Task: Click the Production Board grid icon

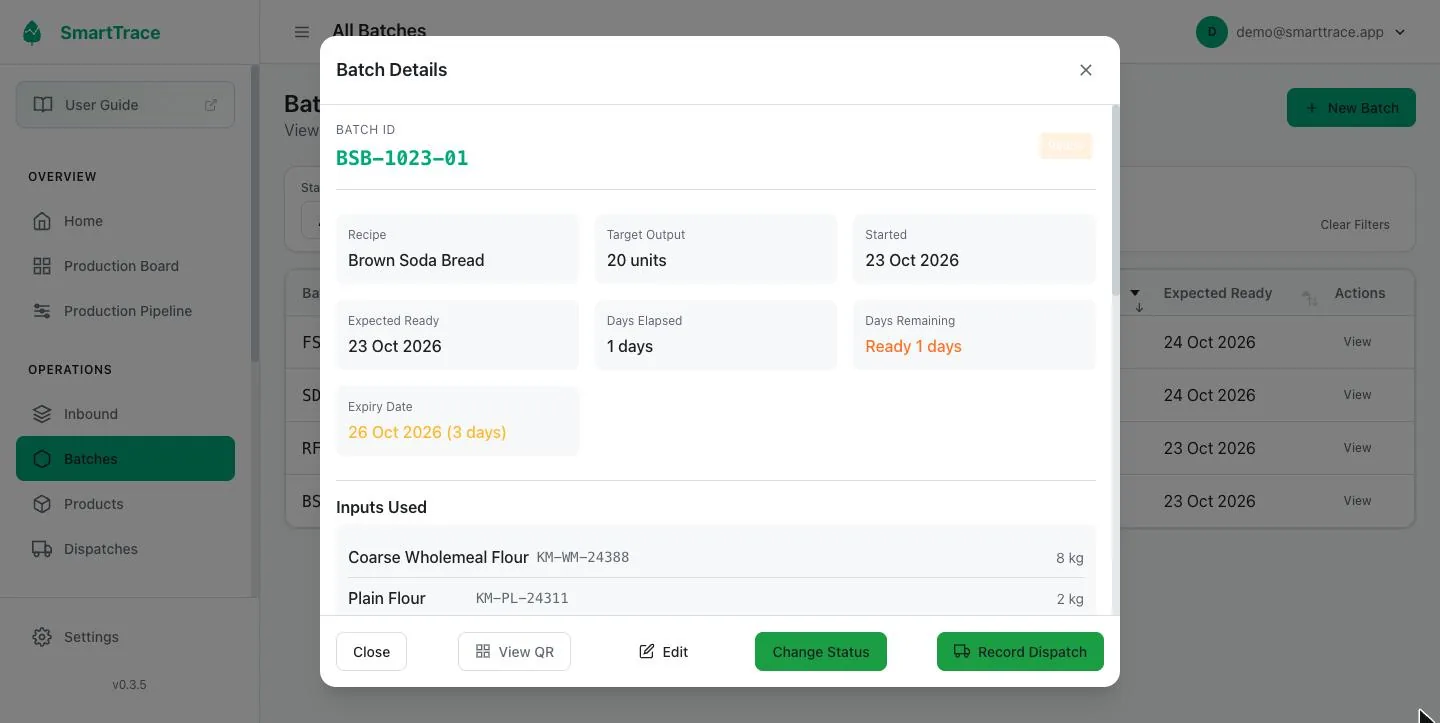Action: pos(42,266)
